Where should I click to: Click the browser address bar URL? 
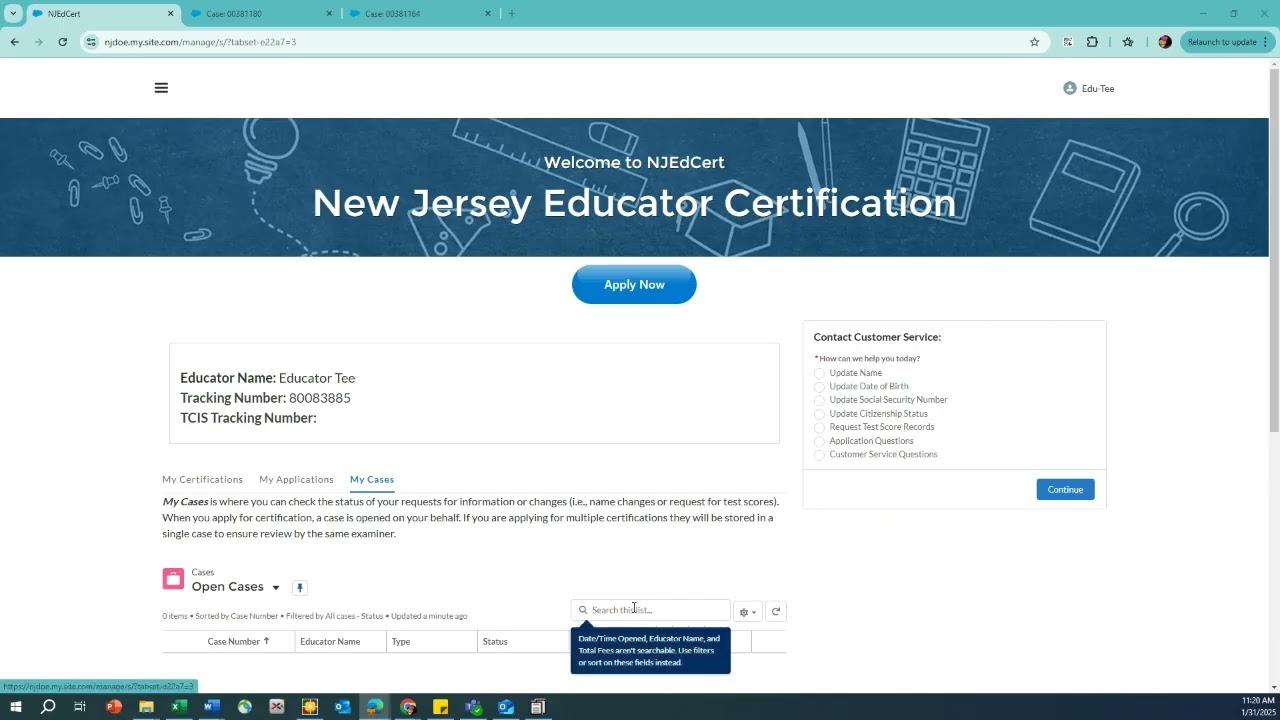[x=200, y=42]
